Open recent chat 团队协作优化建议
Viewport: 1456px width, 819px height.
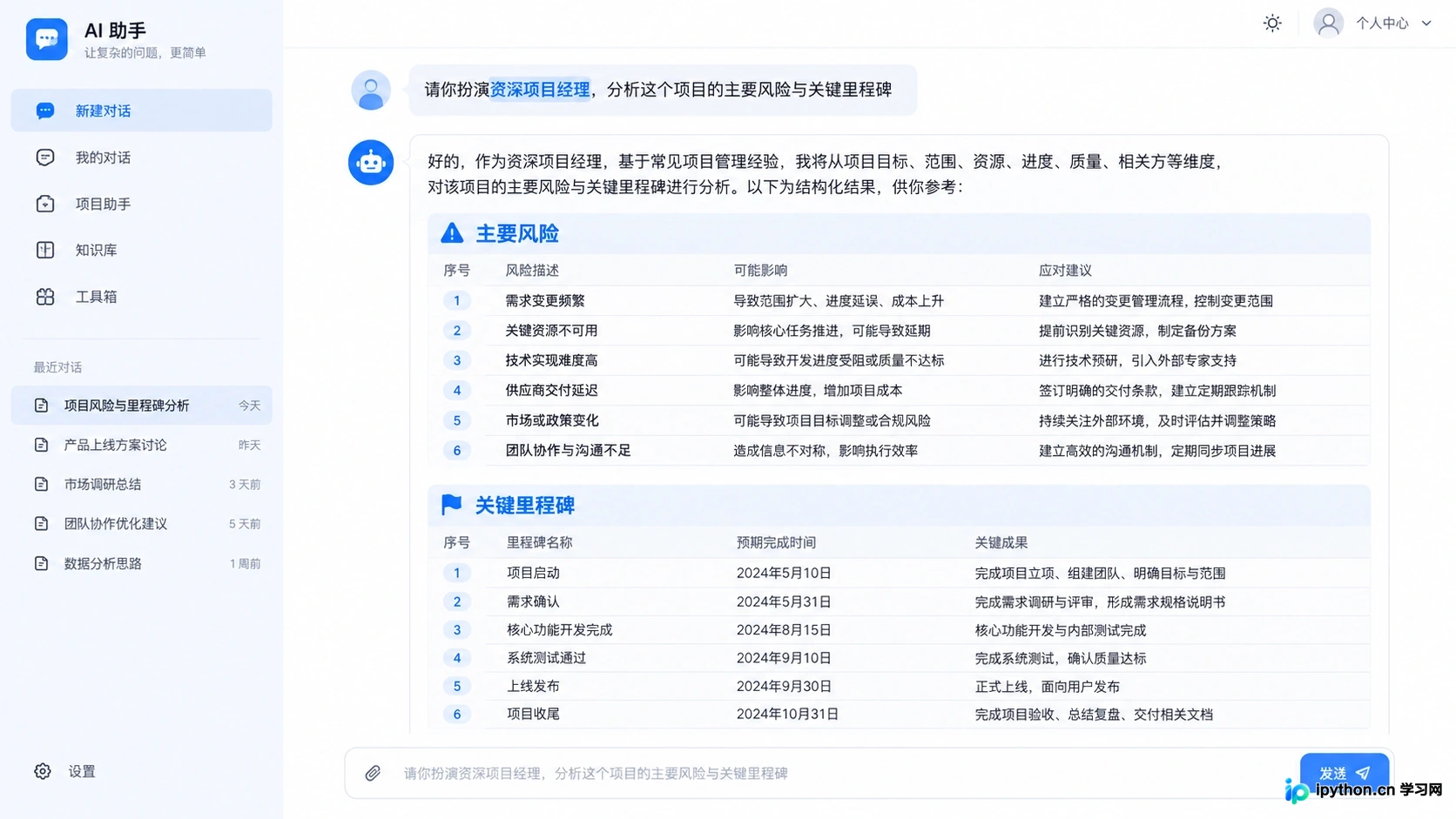tap(142, 524)
